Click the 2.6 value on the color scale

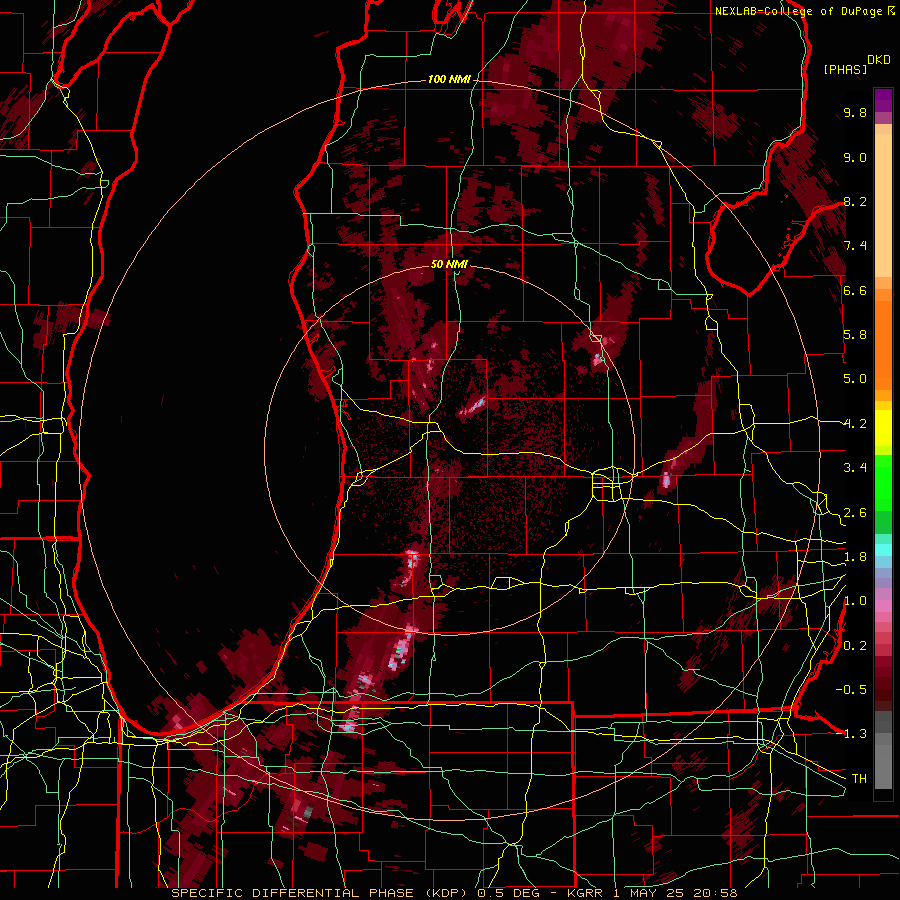click(x=855, y=513)
